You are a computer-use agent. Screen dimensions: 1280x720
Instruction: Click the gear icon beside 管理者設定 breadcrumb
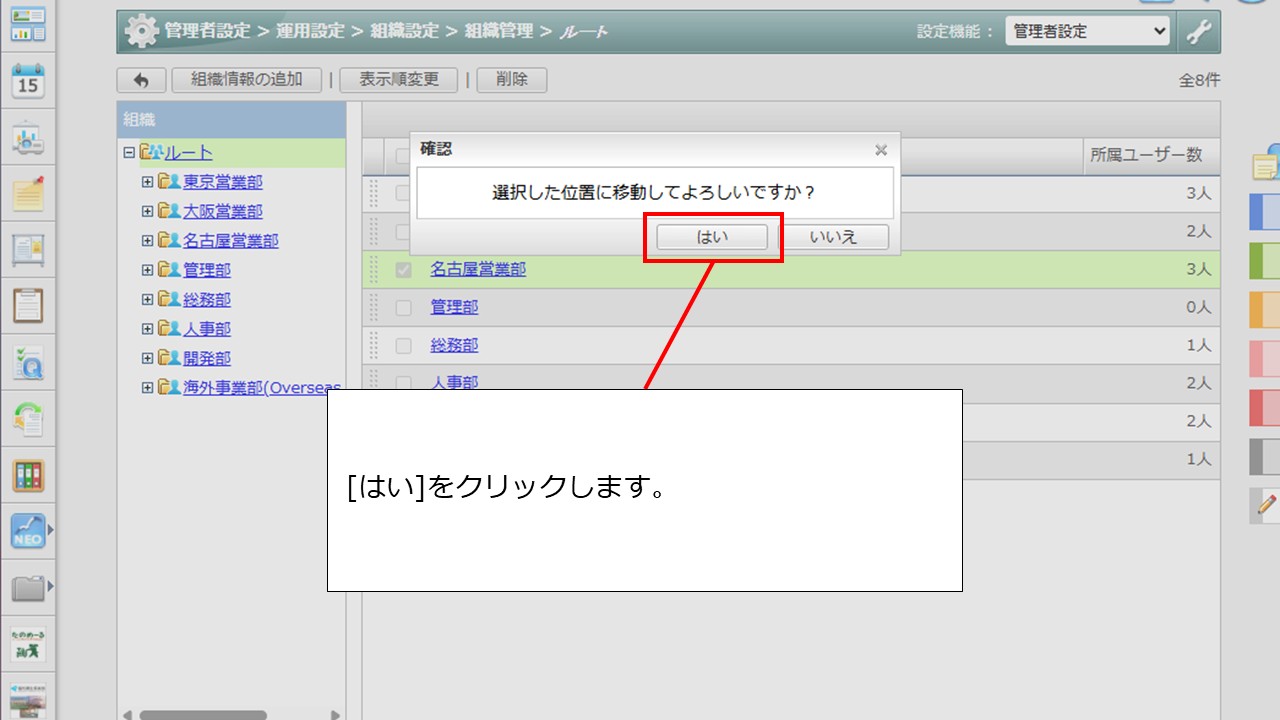click(141, 32)
